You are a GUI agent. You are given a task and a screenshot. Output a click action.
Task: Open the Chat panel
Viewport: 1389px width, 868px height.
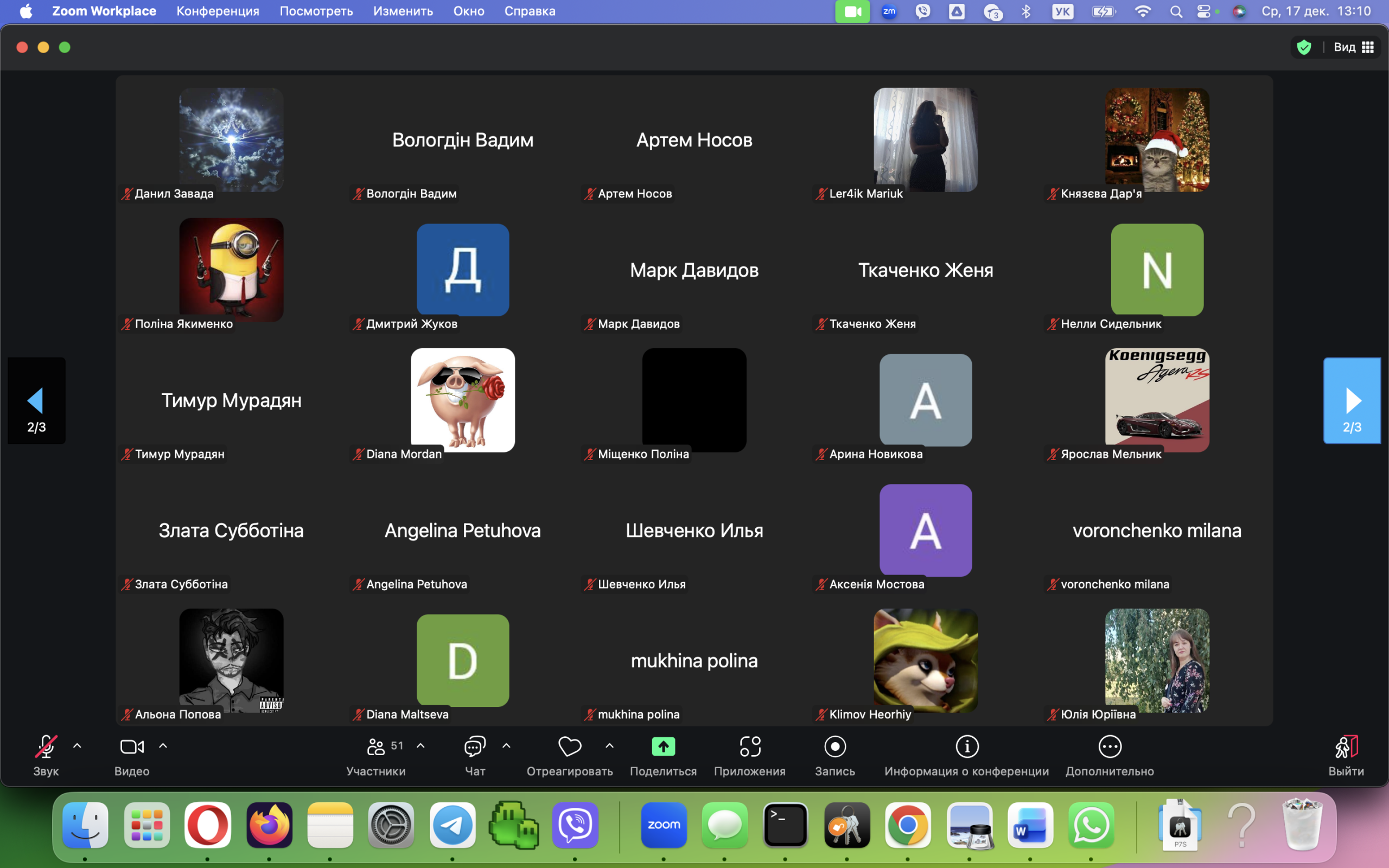[475, 746]
